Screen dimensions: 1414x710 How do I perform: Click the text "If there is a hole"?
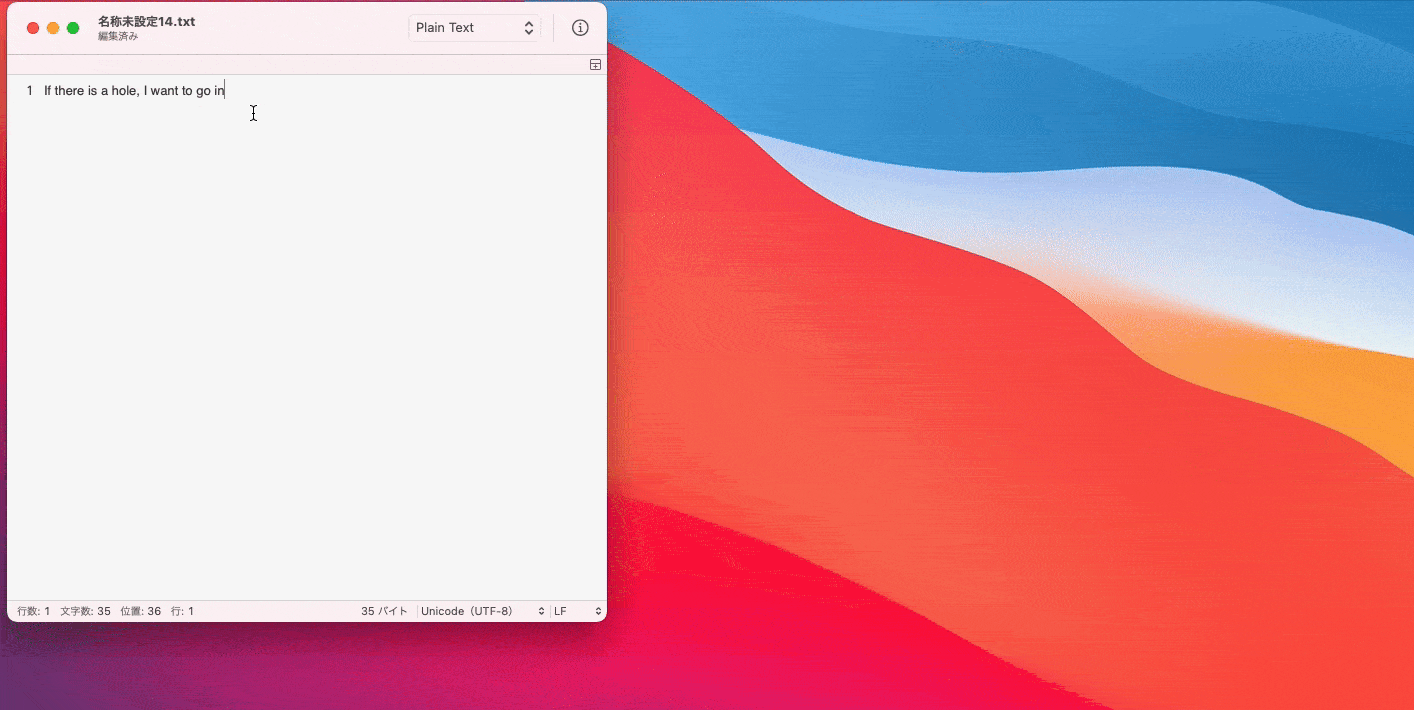[90, 91]
